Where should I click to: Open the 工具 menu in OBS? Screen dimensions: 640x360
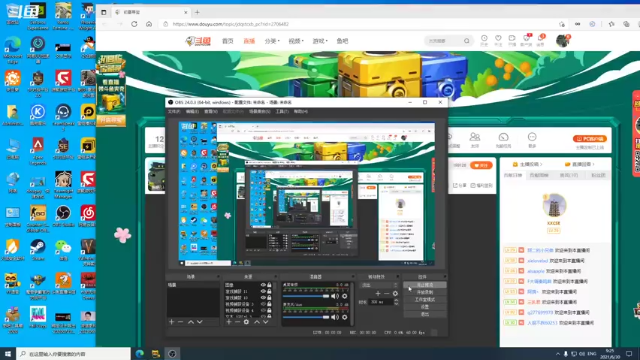point(282,111)
